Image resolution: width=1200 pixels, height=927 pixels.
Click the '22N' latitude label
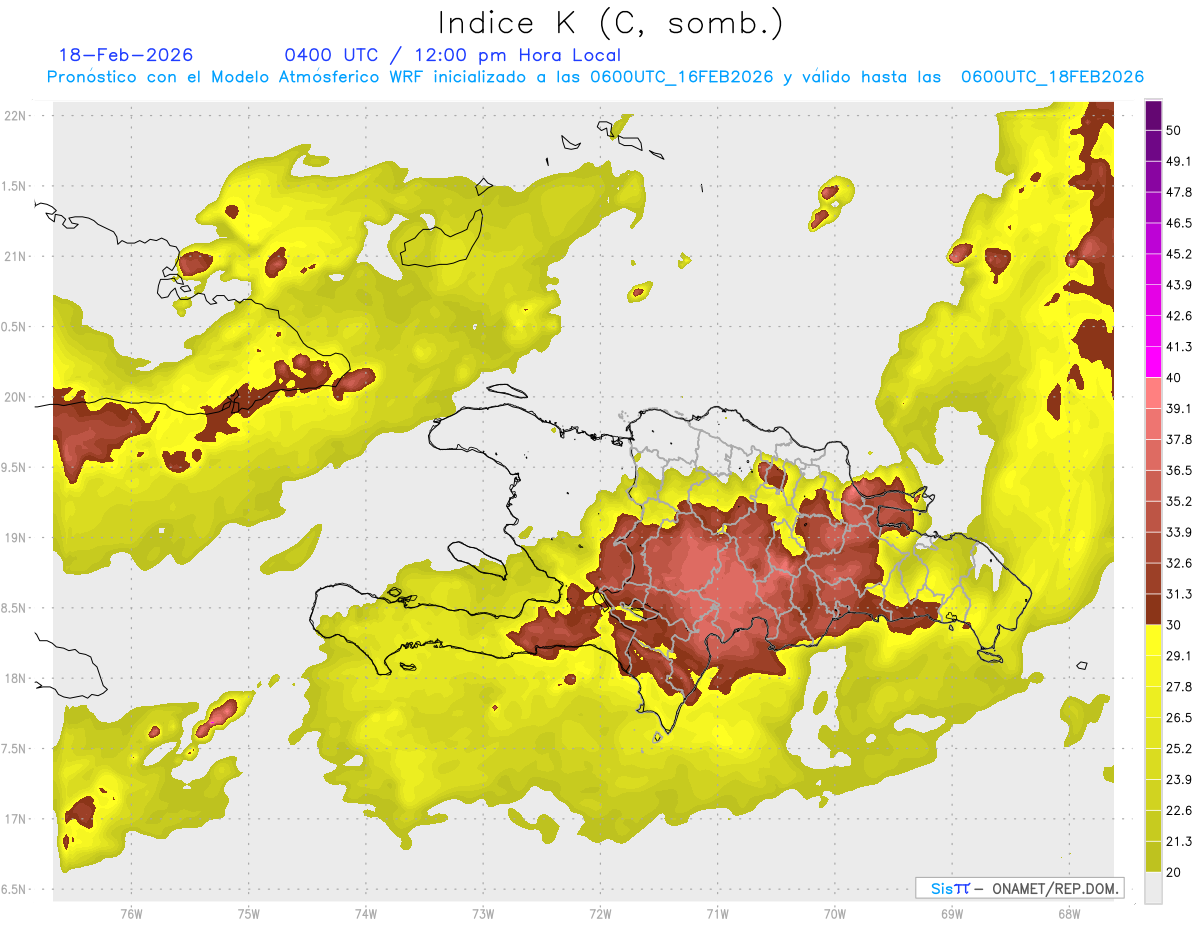tap(17, 115)
